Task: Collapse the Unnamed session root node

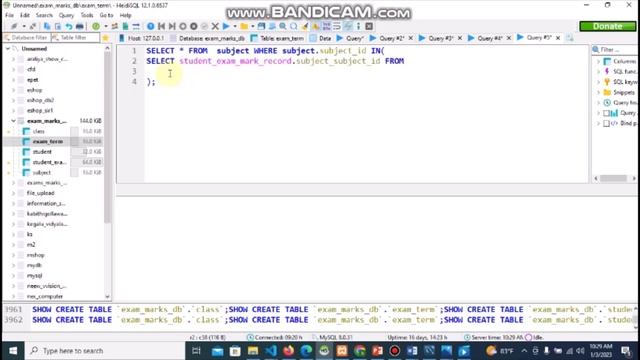Action: 7,49
